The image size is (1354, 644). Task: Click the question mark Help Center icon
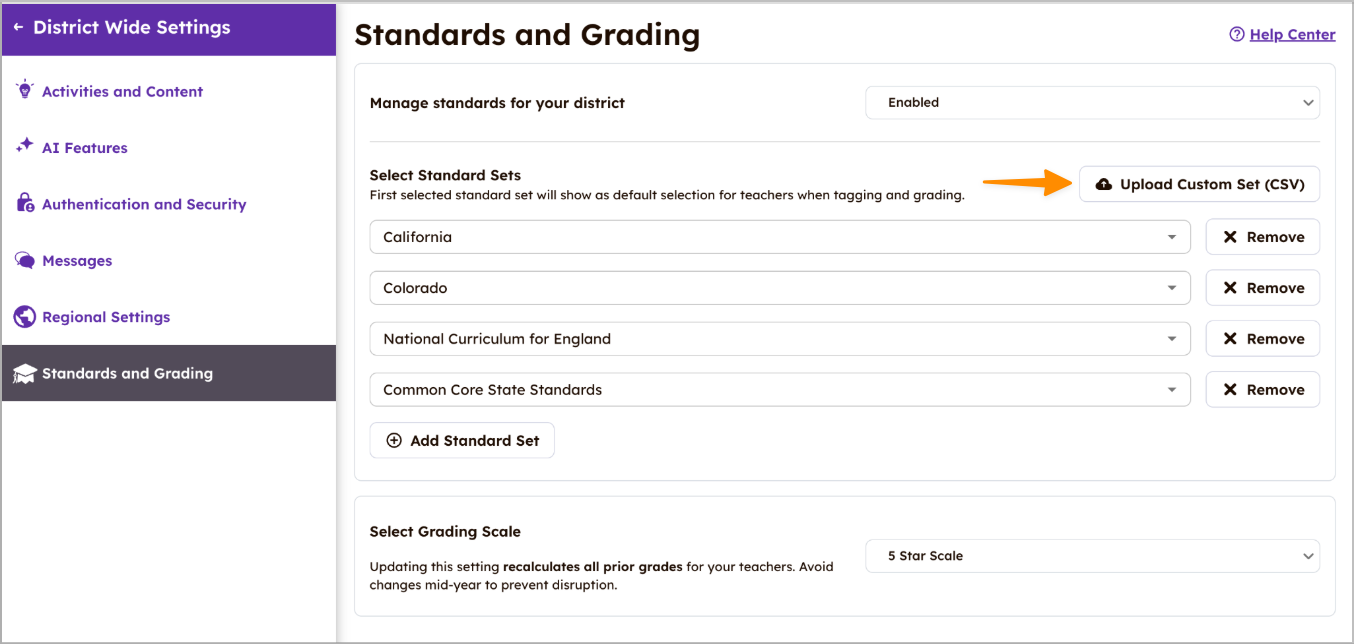pyautogui.click(x=1237, y=35)
